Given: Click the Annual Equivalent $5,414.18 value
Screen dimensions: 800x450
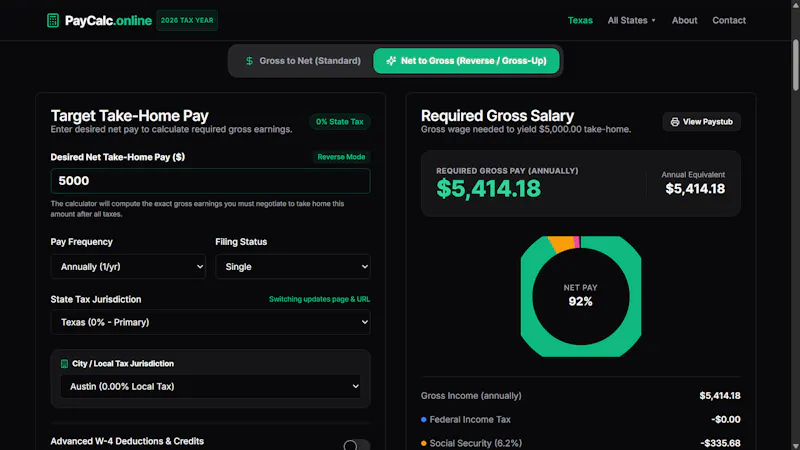Looking at the screenshot, I should click(x=695, y=189).
